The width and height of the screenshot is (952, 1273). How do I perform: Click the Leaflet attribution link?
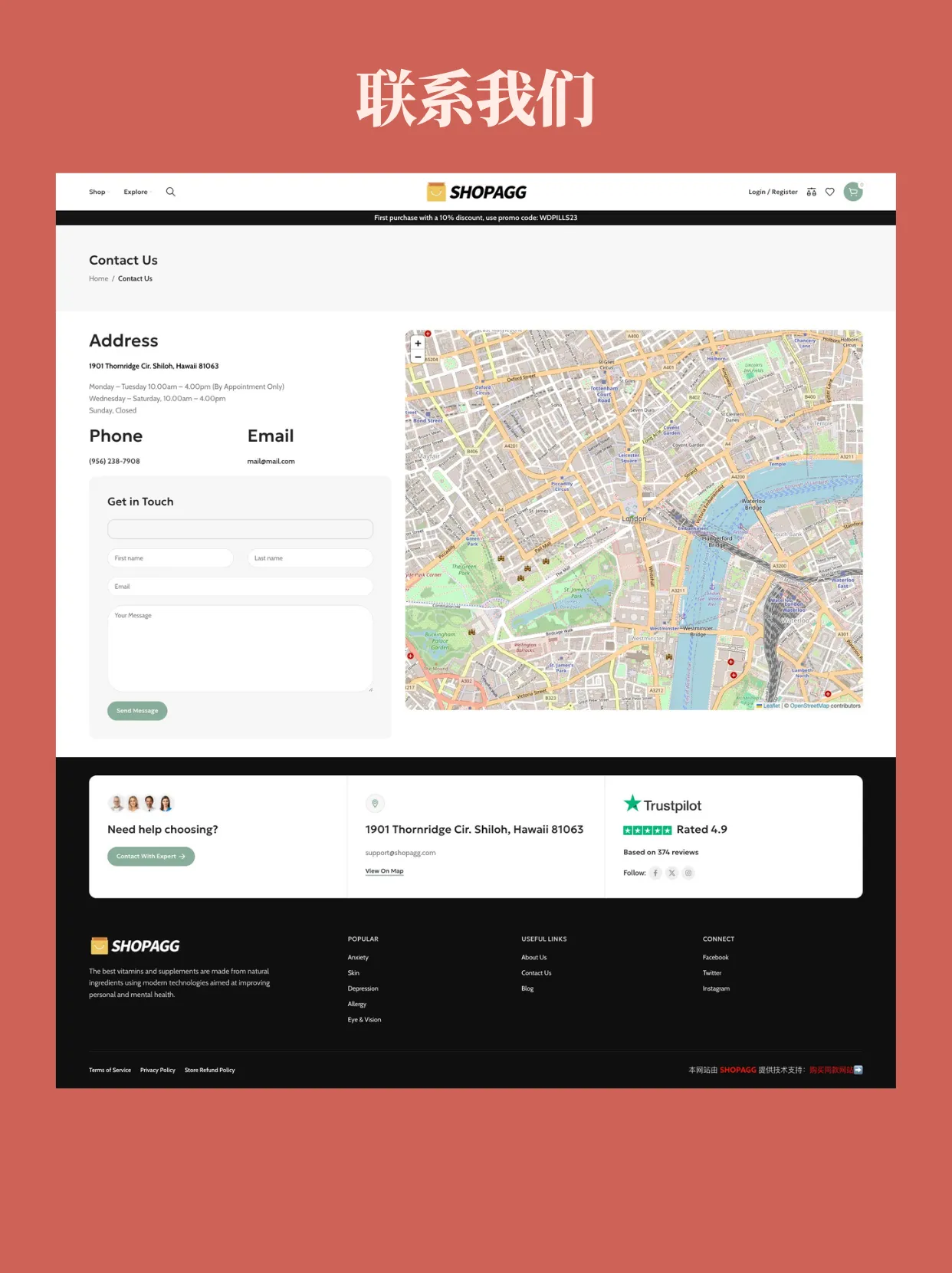click(770, 706)
